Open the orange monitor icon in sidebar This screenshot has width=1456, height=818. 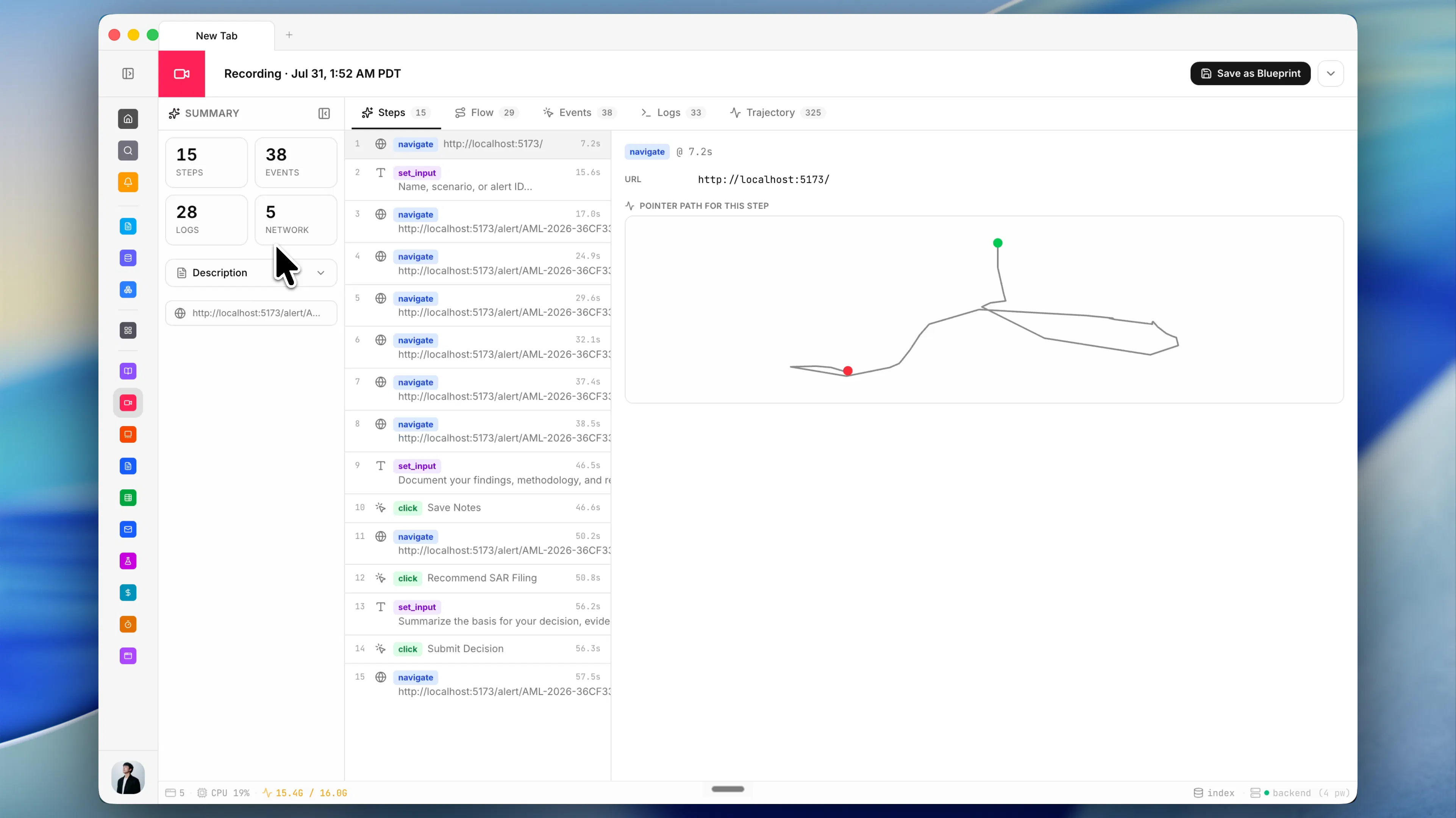[128, 434]
